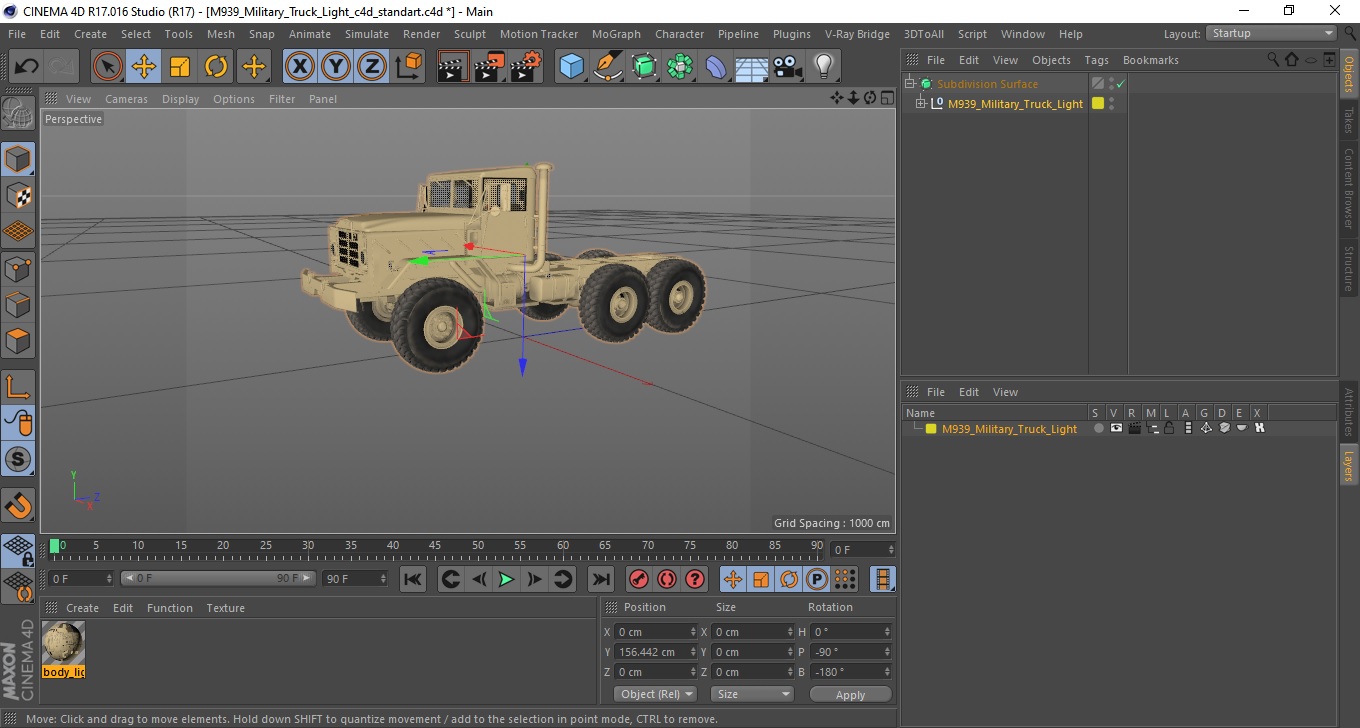Viewport: 1360px width, 728px height.
Task: Expand the M939_Military_Truck_Light object tree
Action: click(922, 103)
